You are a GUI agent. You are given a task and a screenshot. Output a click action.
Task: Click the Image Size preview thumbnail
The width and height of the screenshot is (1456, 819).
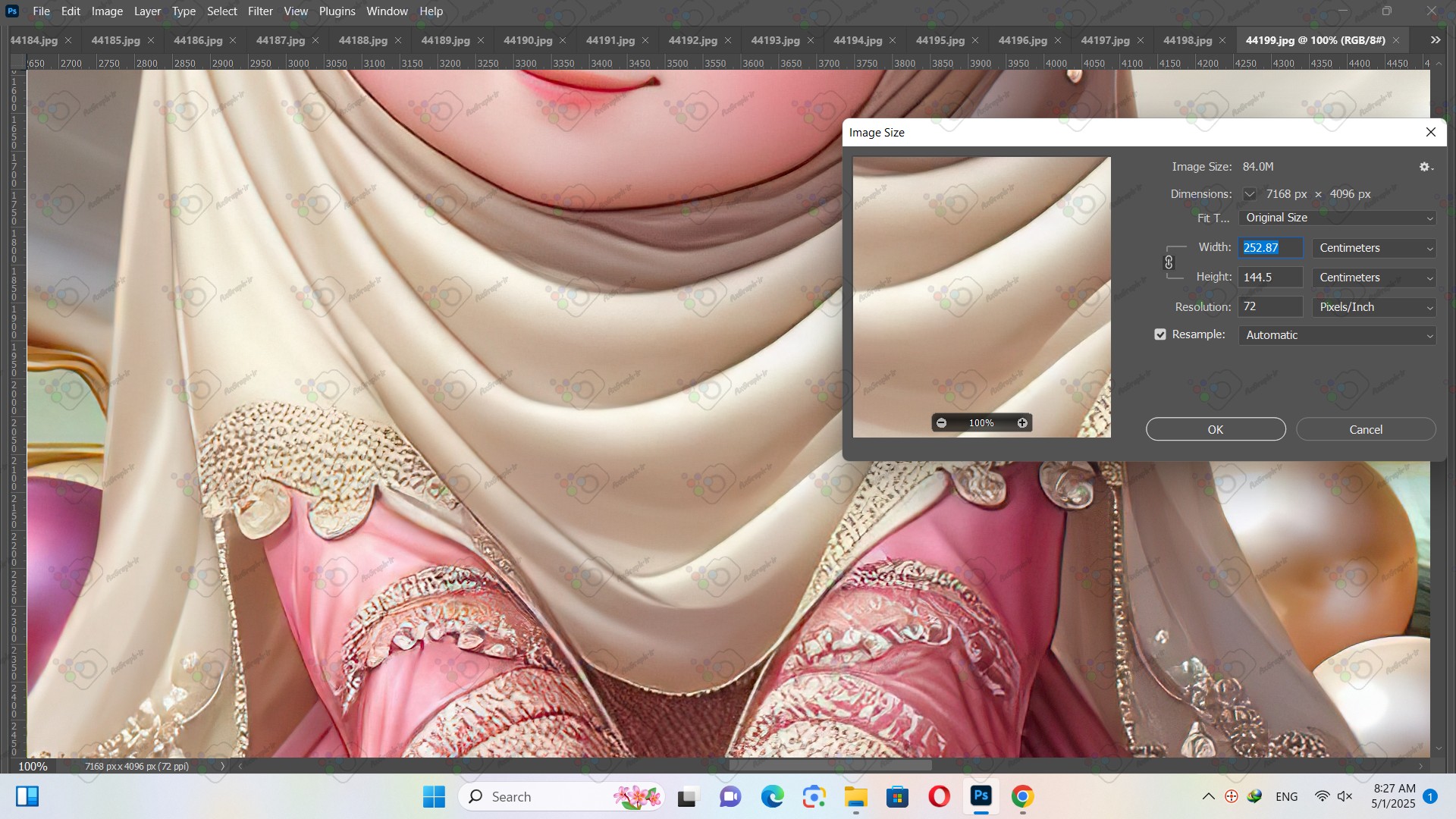982,297
